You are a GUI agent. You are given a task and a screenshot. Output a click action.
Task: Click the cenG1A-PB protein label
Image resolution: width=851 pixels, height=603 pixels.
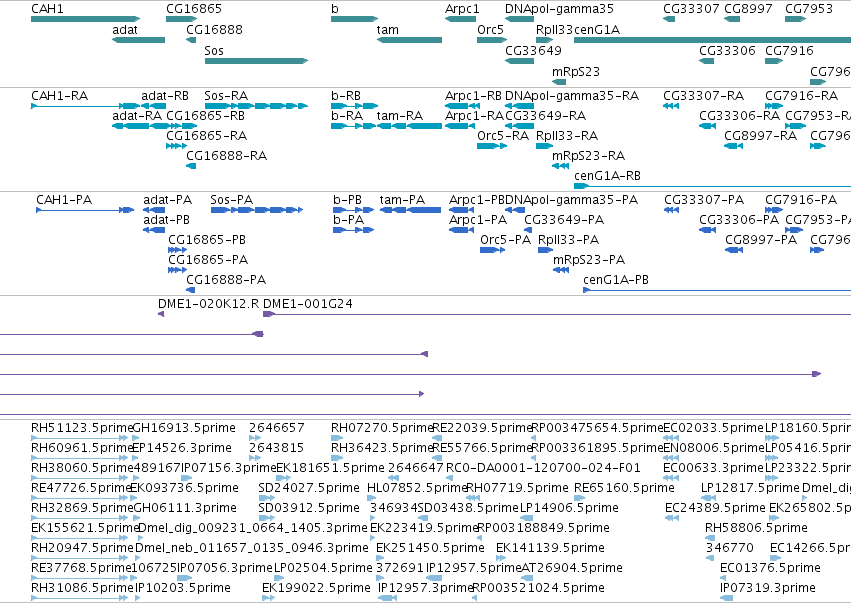615,280
